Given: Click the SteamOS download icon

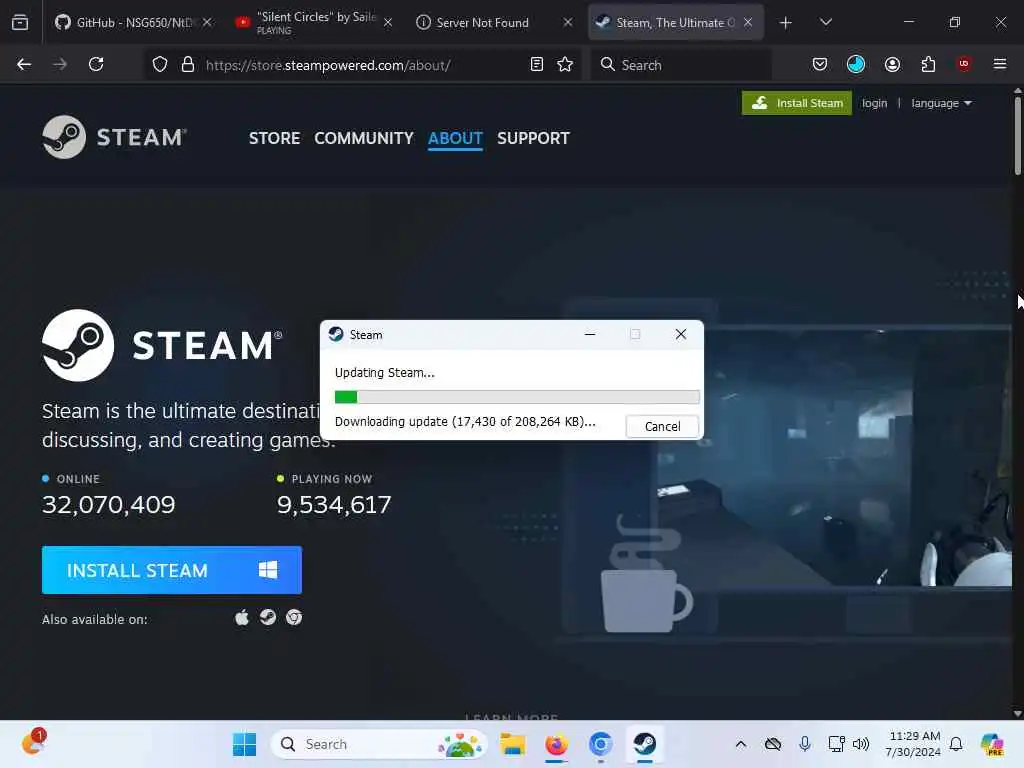Looking at the screenshot, I should [x=268, y=617].
